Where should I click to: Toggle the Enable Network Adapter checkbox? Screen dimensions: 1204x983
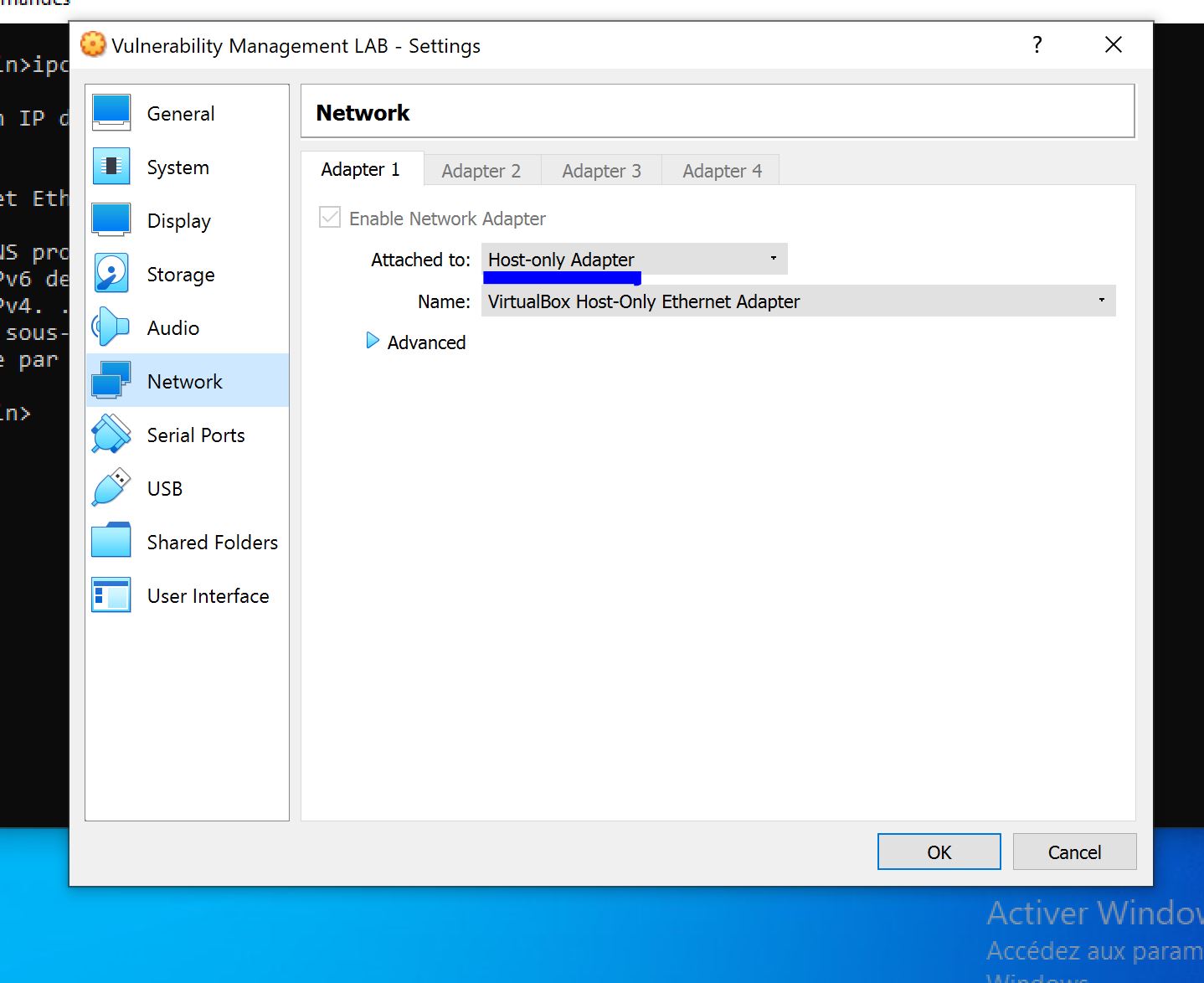pyautogui.click(x=330, y=218)
